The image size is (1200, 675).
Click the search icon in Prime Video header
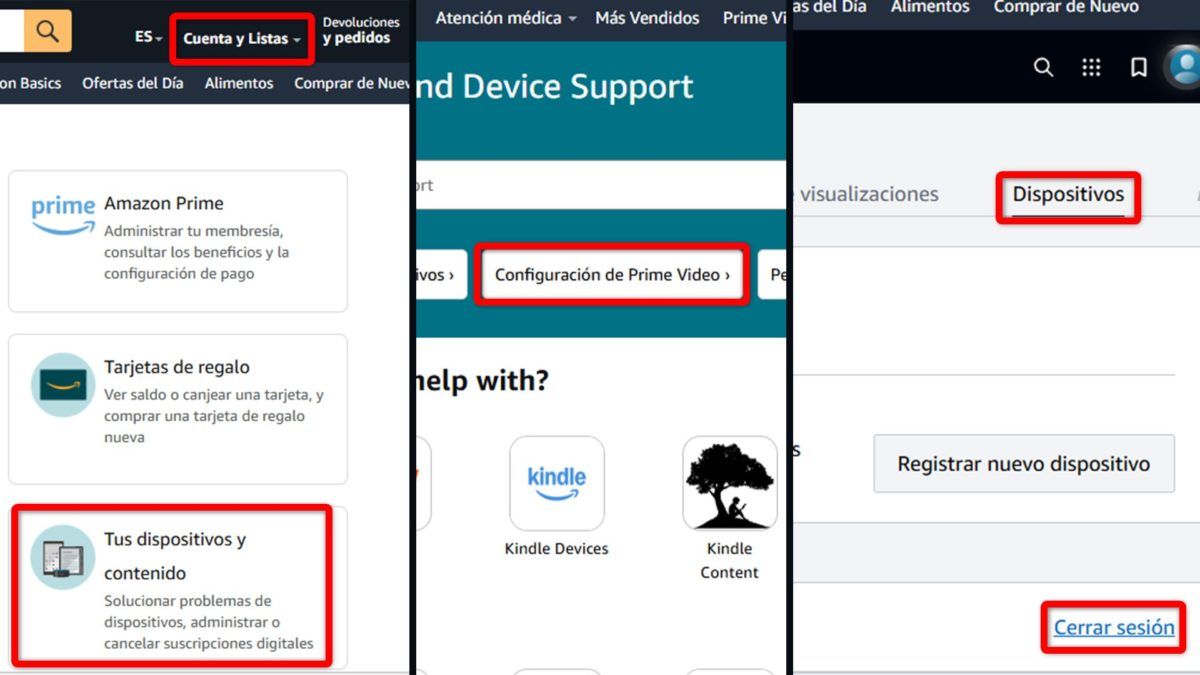click(1043, 67)
